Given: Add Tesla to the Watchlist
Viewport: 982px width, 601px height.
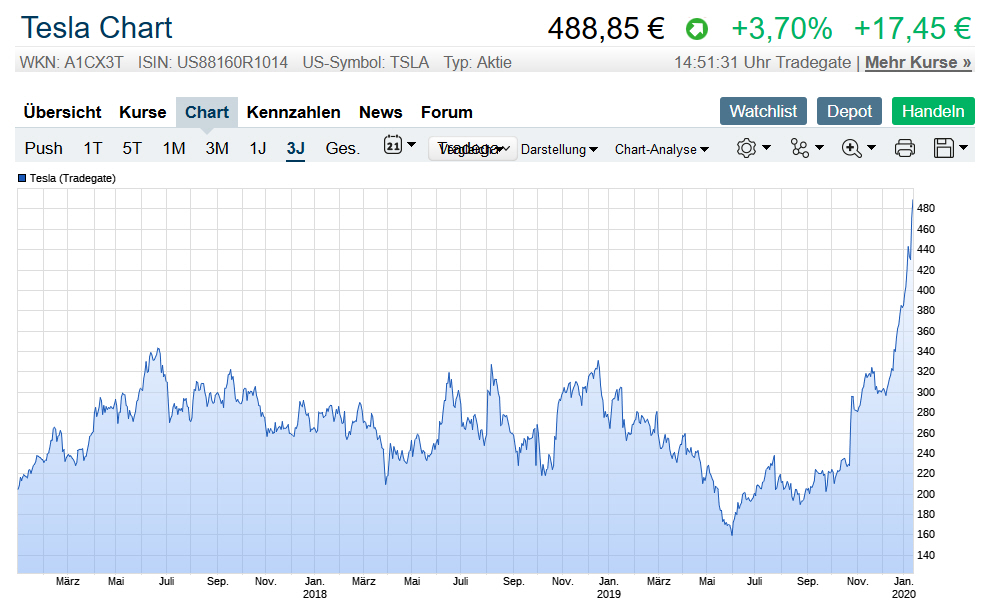Looking at the screenshot, I should point(763,111).
